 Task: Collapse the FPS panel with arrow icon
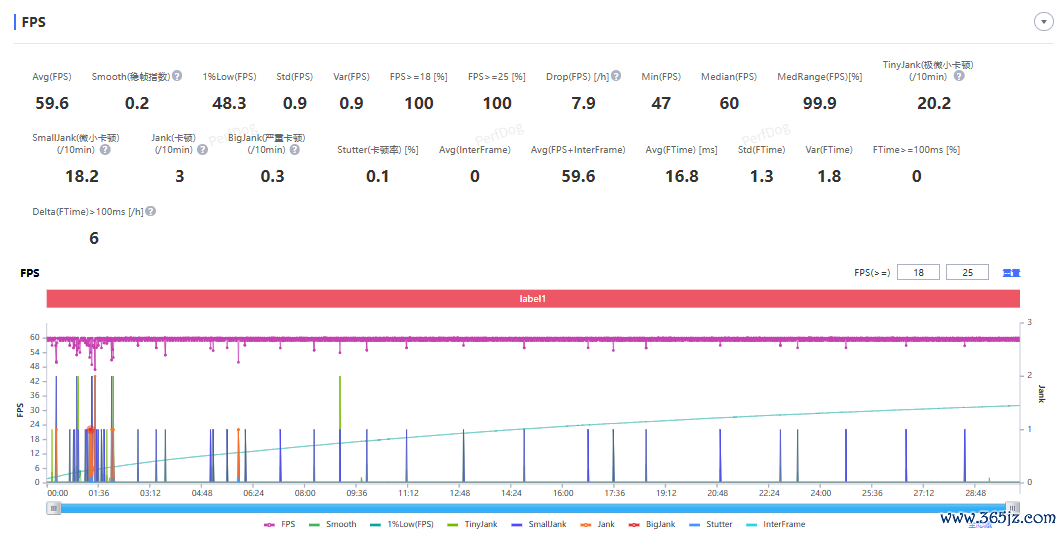tap(1043, 22)
